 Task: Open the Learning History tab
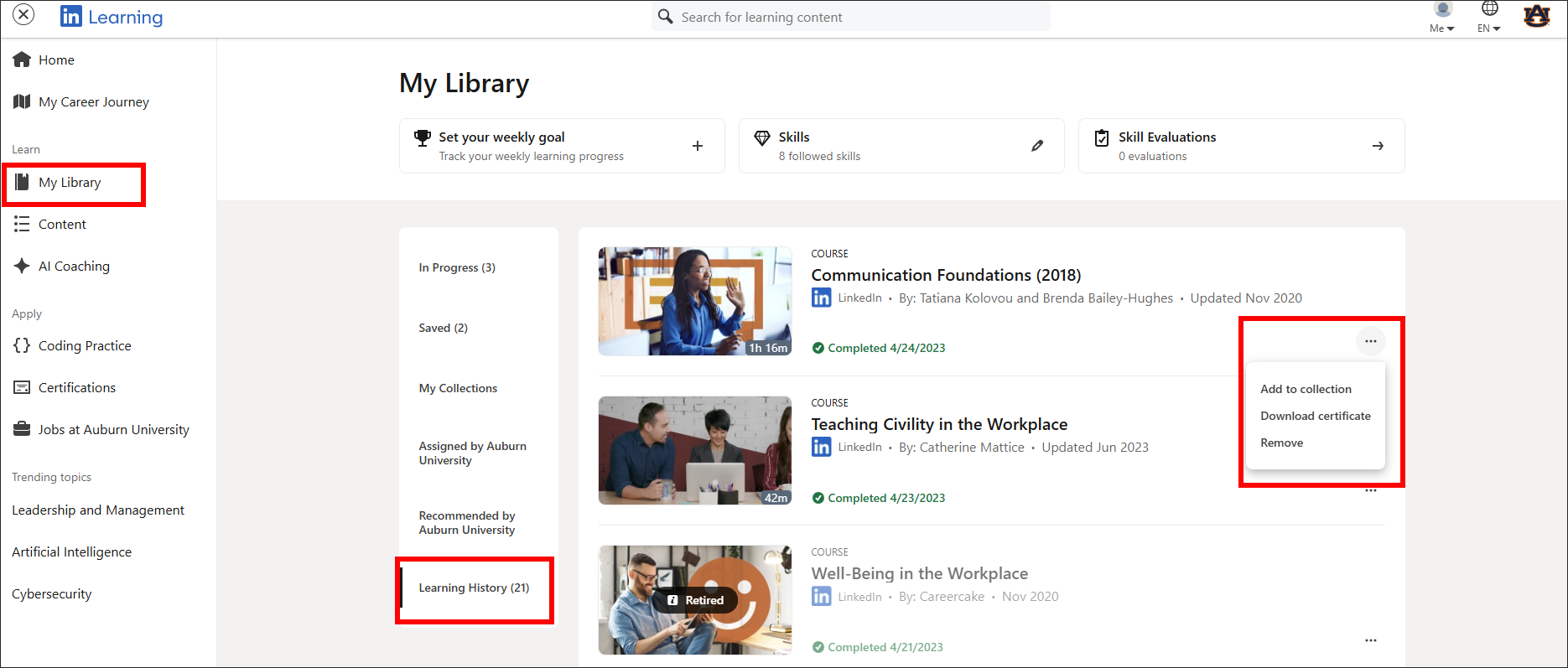coord(474,588)
